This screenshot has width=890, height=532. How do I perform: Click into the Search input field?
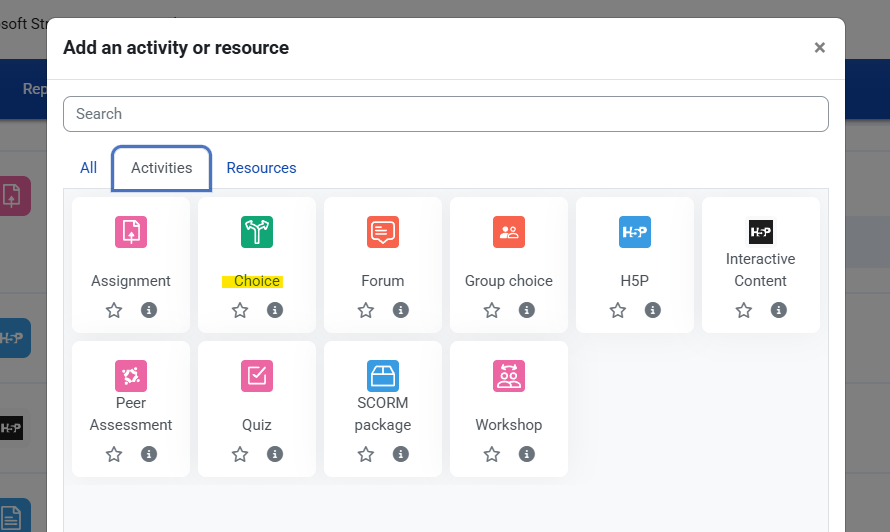click(445, 114)
